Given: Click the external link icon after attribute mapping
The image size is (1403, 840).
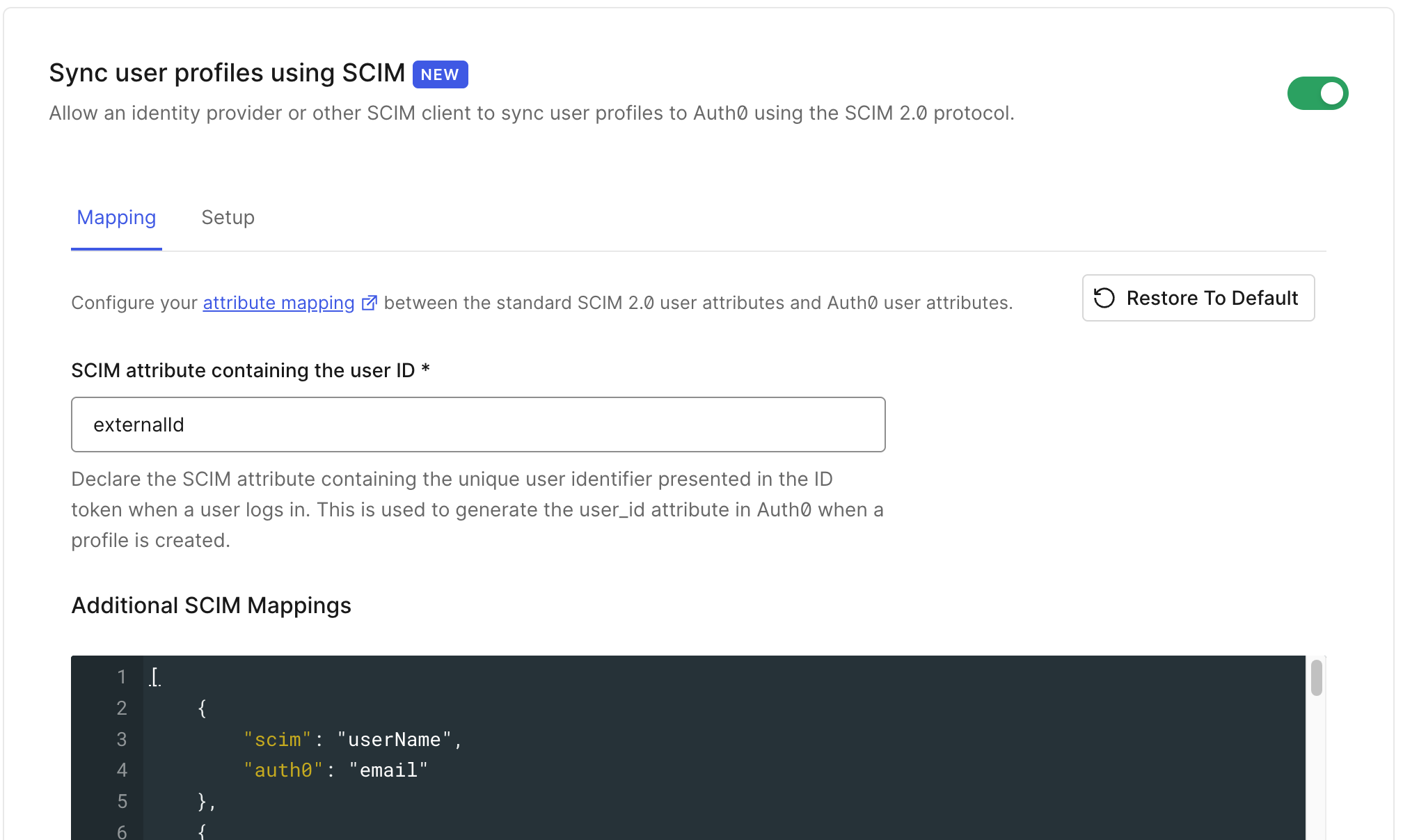Looking at the screenshot, I should [x=370, y=303].
